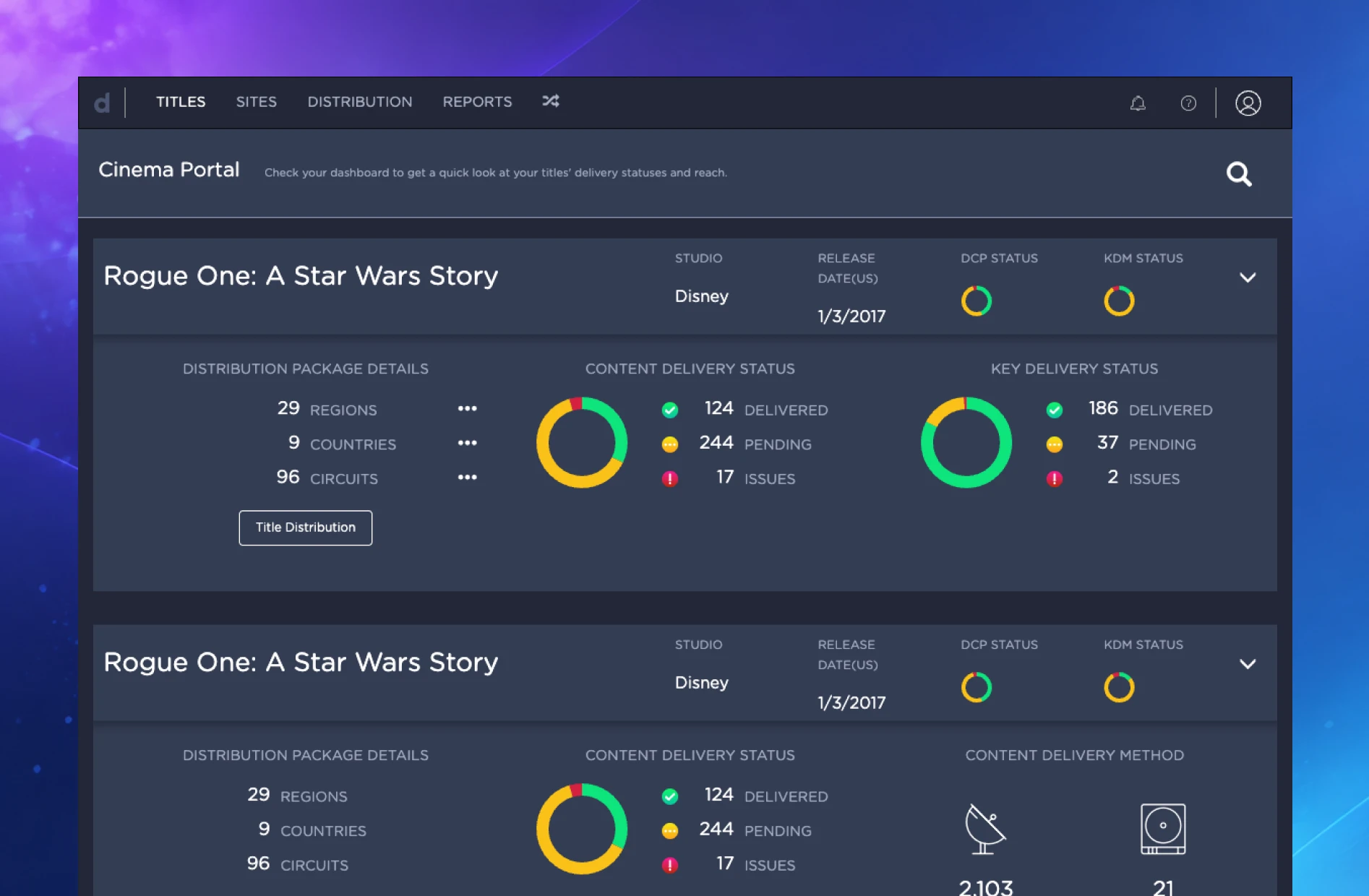Image resolution: width=1369 pixels, height=896 pixels.
Task: Click yellow pending icon beside 244 PENDING, second card
Action: [670, 831]
